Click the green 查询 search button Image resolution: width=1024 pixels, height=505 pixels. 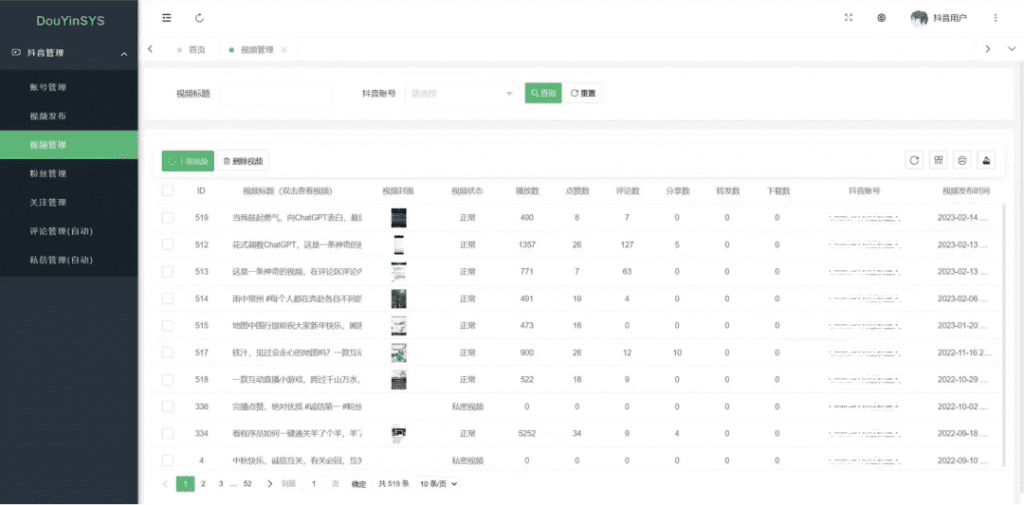coord(543,94)
